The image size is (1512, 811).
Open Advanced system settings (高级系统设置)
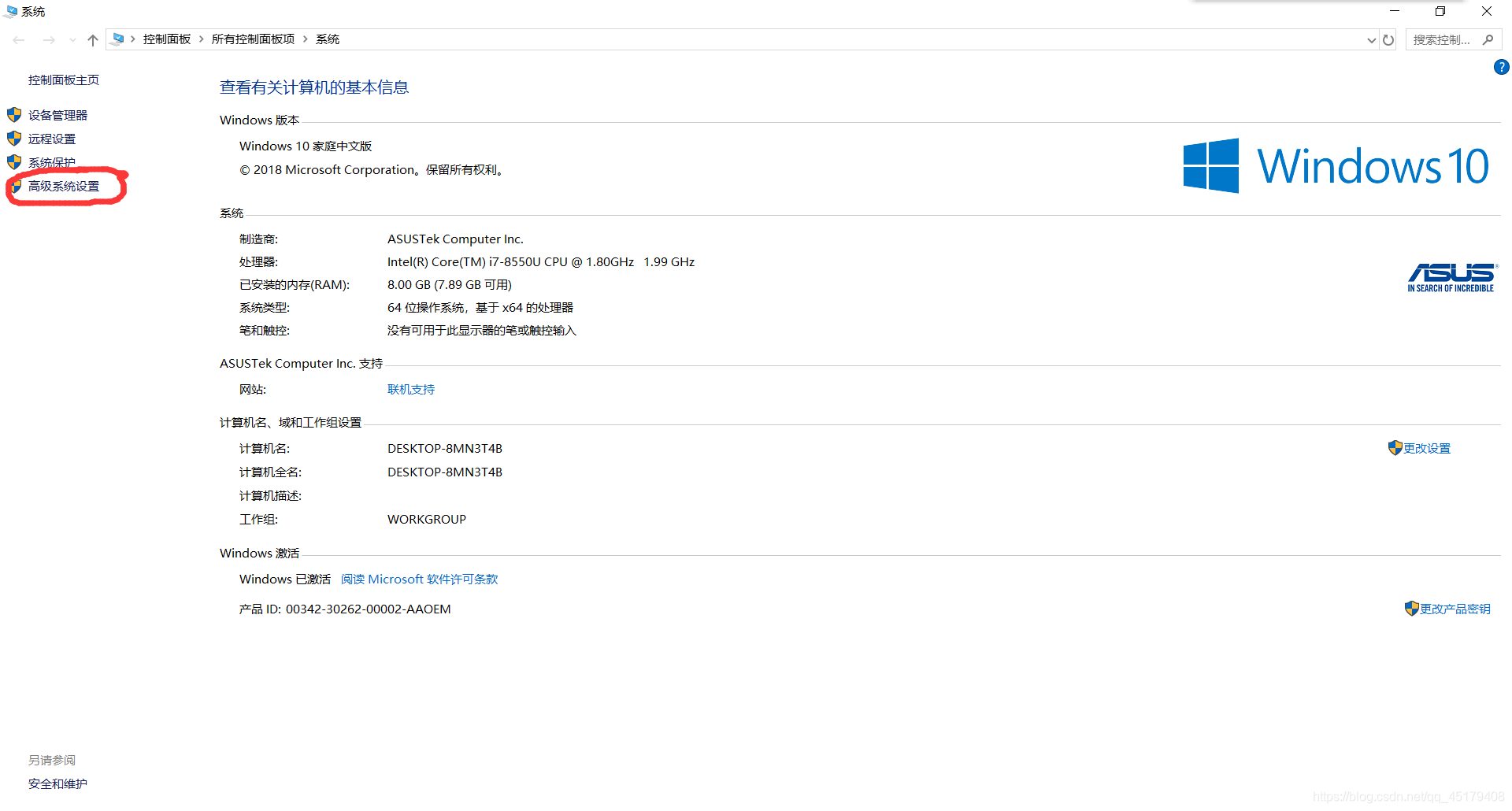coord(64,187)
